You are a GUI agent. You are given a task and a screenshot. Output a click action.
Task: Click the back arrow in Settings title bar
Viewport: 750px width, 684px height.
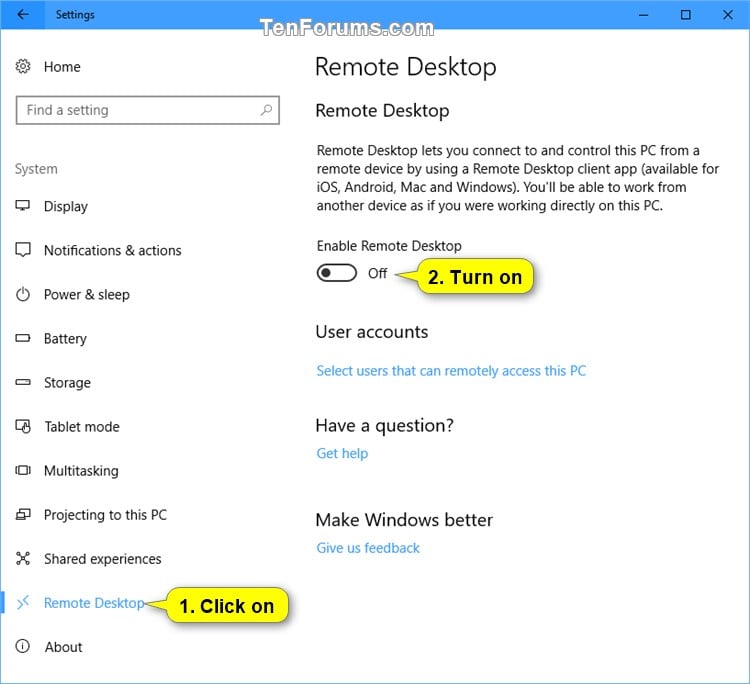point(22,14)
